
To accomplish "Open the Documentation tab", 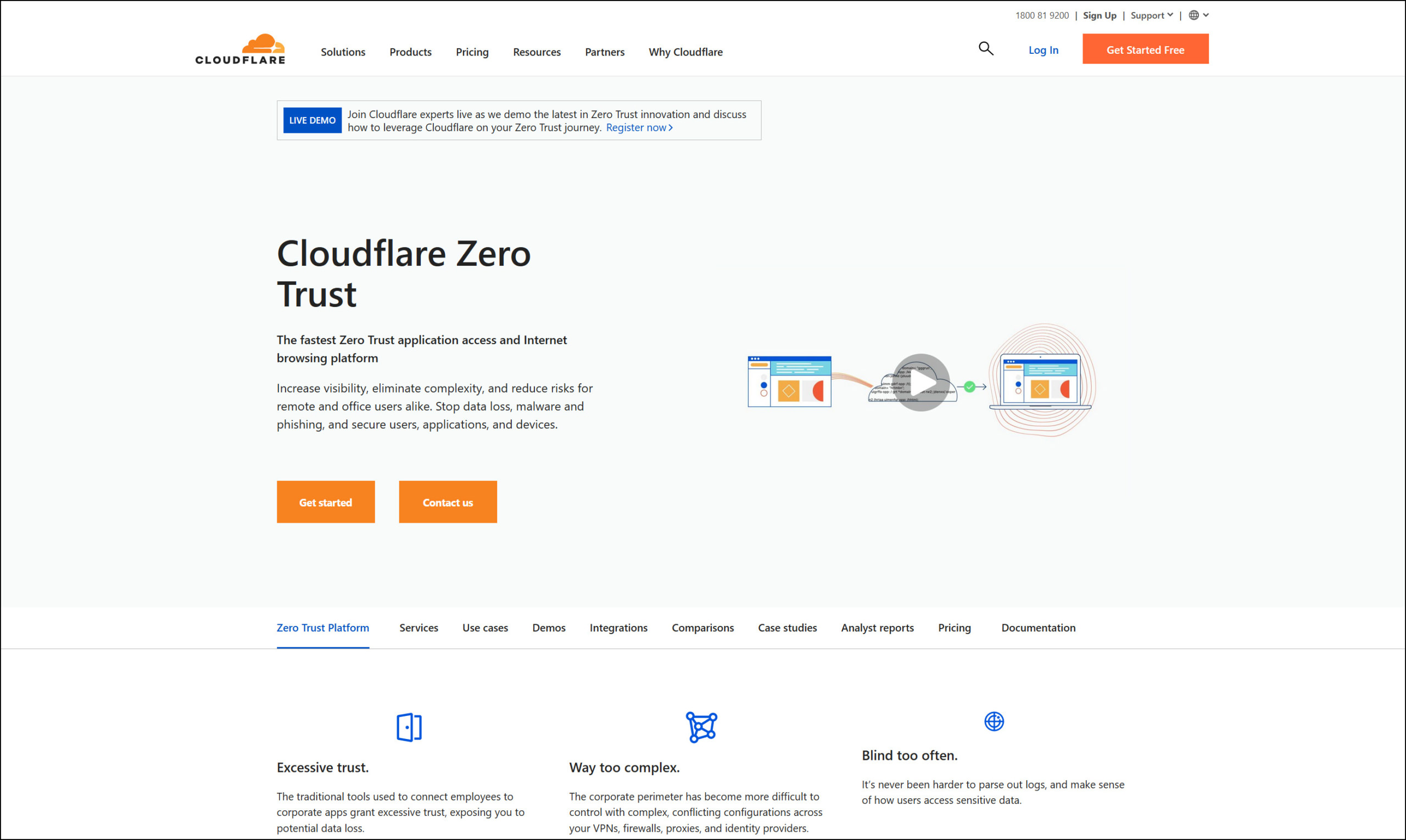I will click(1038, 628).
